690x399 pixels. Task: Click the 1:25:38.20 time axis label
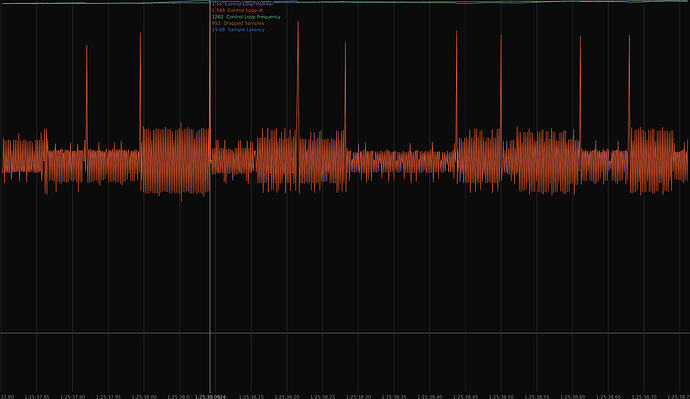point(287,396)
